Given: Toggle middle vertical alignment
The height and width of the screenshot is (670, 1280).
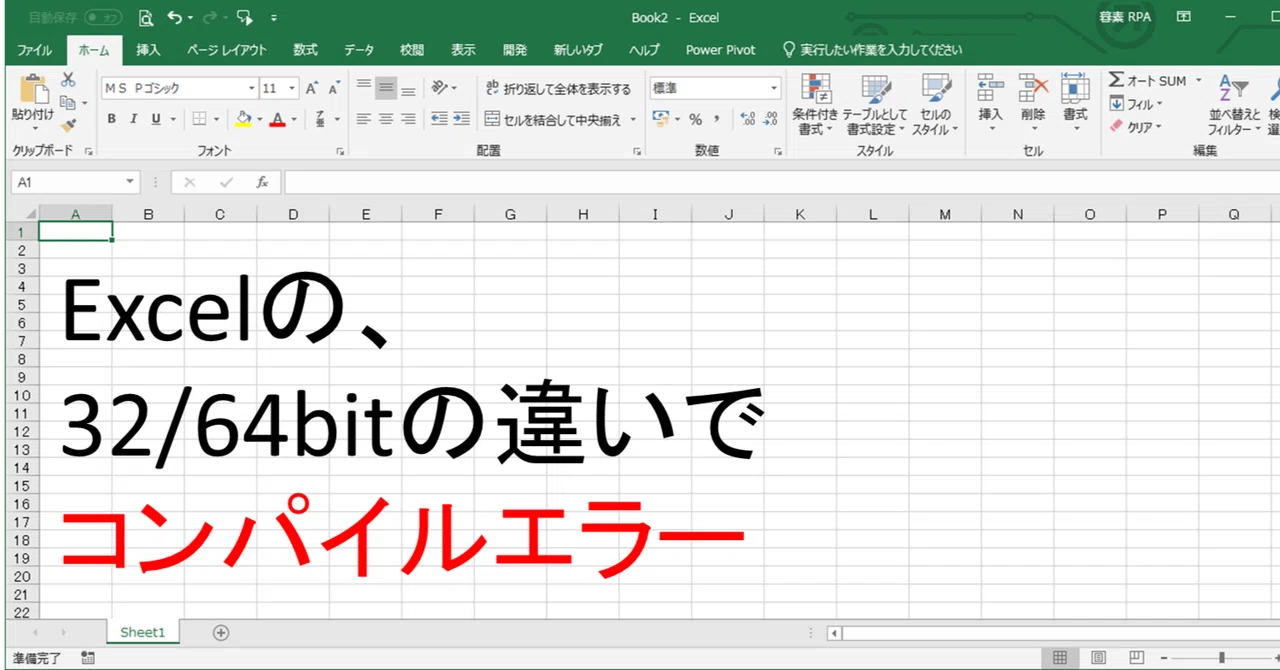Looking at the screenshot, I should tap(386, 88).
